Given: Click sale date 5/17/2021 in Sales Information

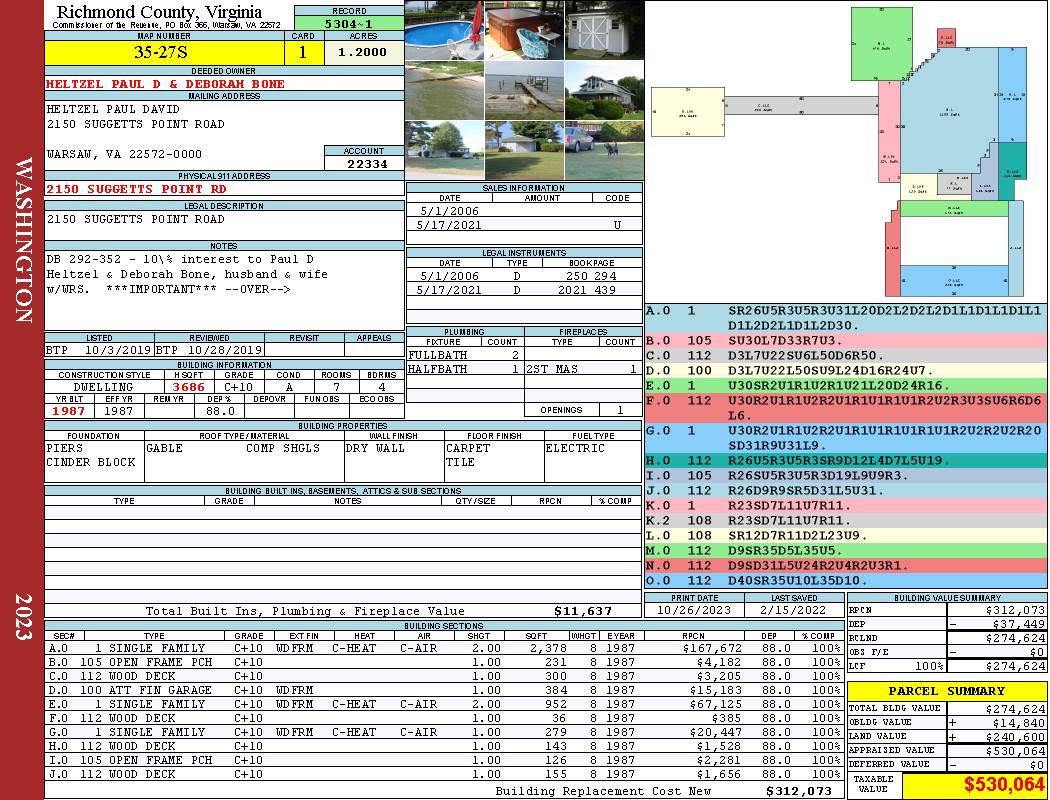Looking at the screenshot, I should point(449,225).
